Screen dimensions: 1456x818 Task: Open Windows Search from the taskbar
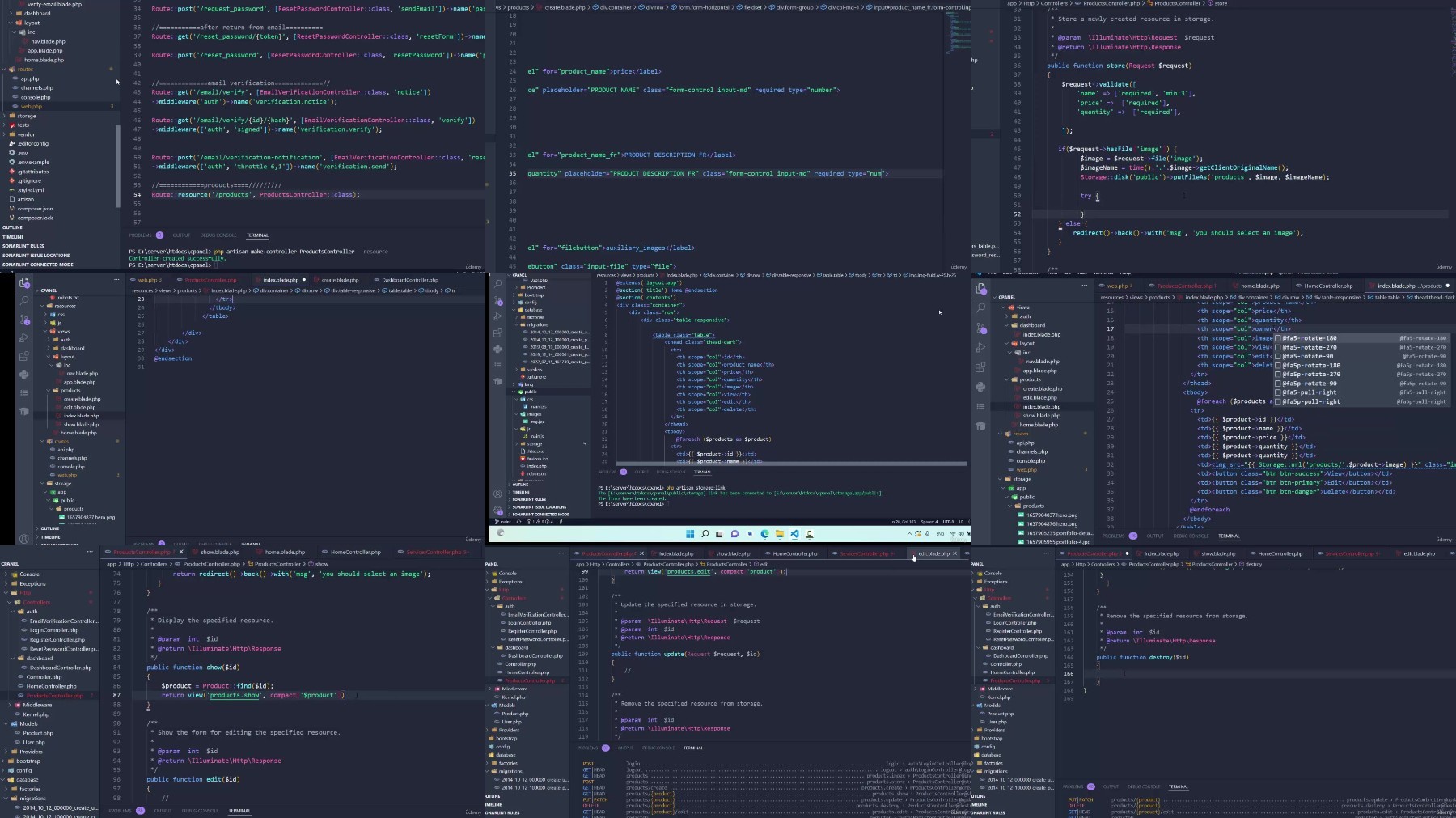[x=705, y=534]
